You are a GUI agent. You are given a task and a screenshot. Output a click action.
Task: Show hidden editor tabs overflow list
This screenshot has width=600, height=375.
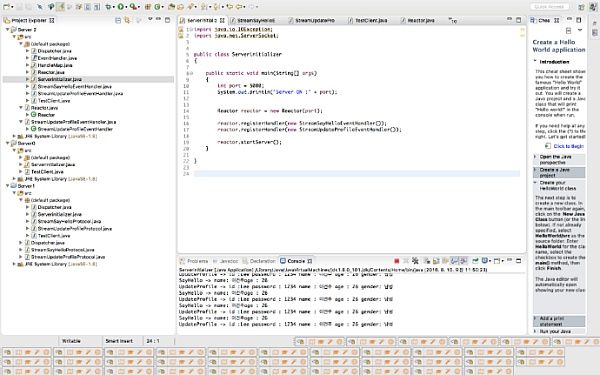point(453,20)
